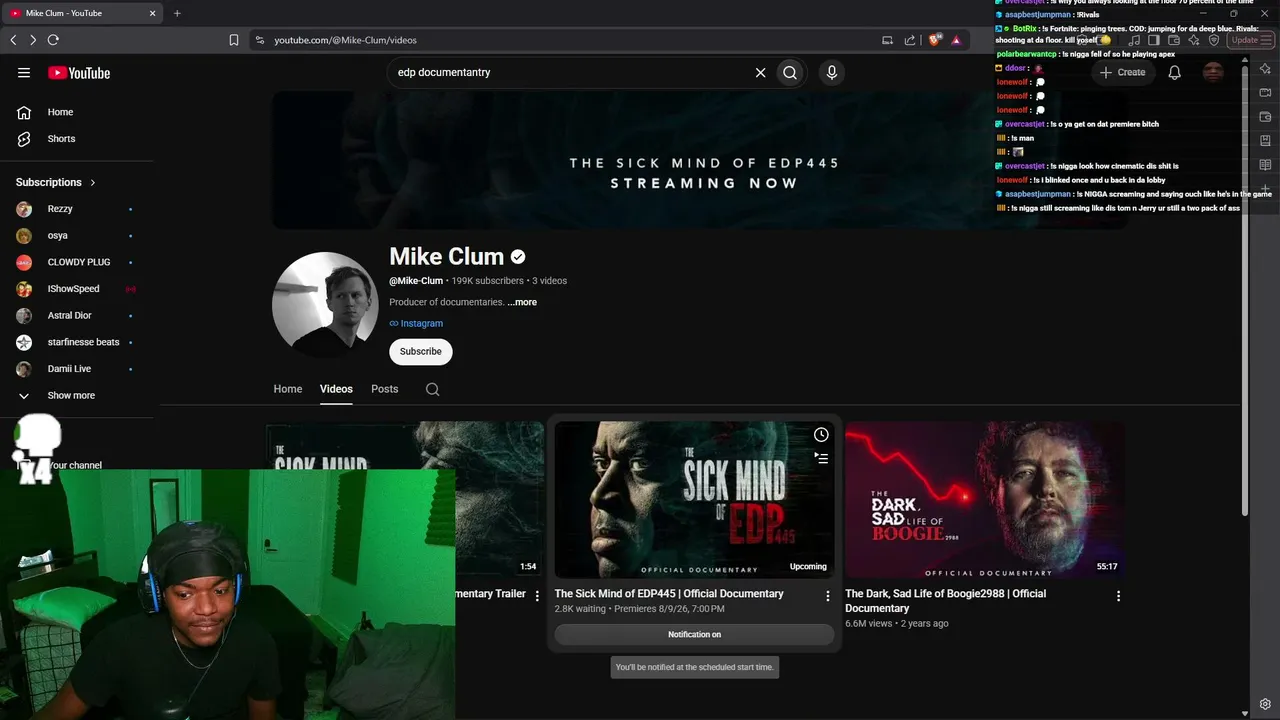
Task: Clear the YouTube search text
Action: click(x=760, y=72)
